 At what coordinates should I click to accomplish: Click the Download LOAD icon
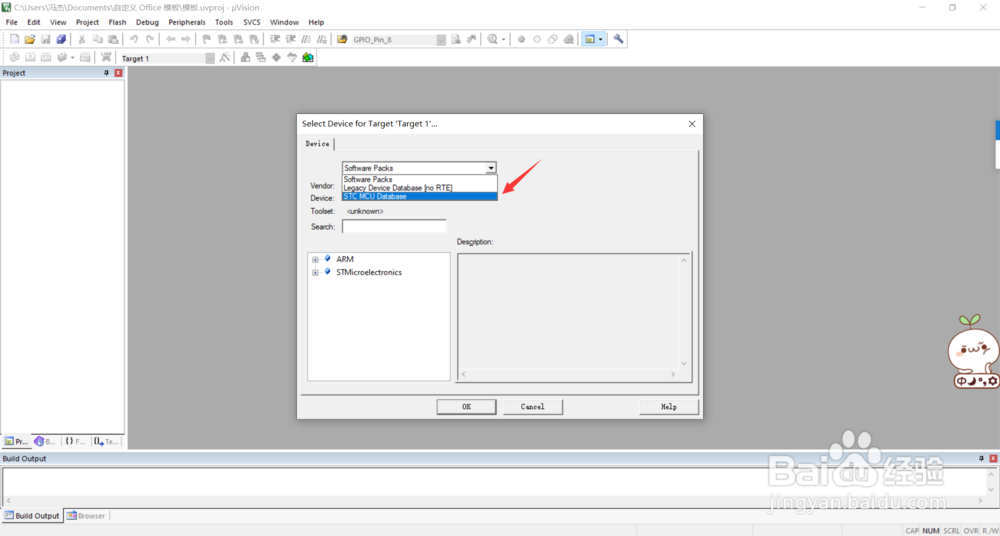tap(107, 58)
